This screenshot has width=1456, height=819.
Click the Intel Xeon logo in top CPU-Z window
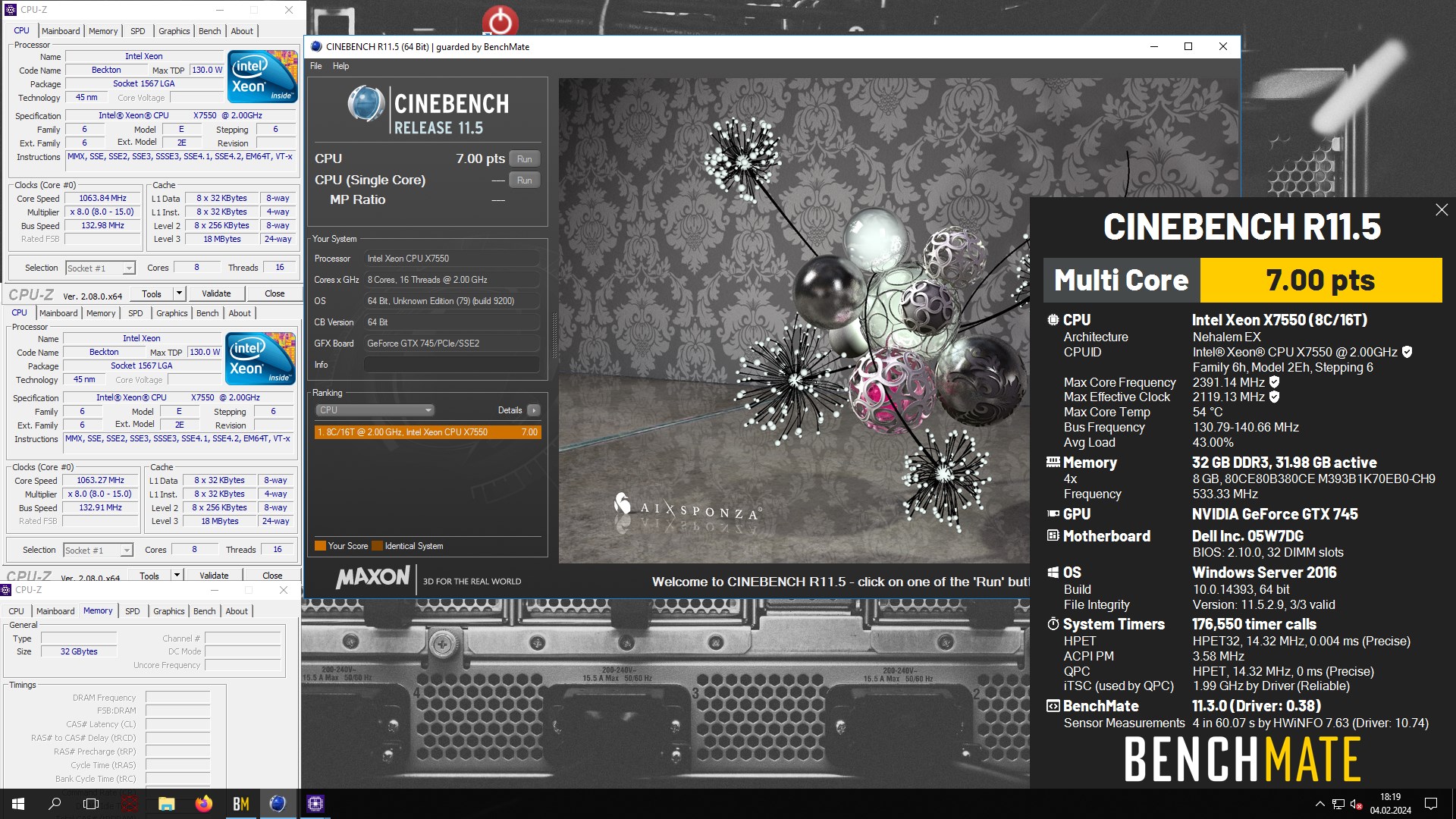(262, 77)
